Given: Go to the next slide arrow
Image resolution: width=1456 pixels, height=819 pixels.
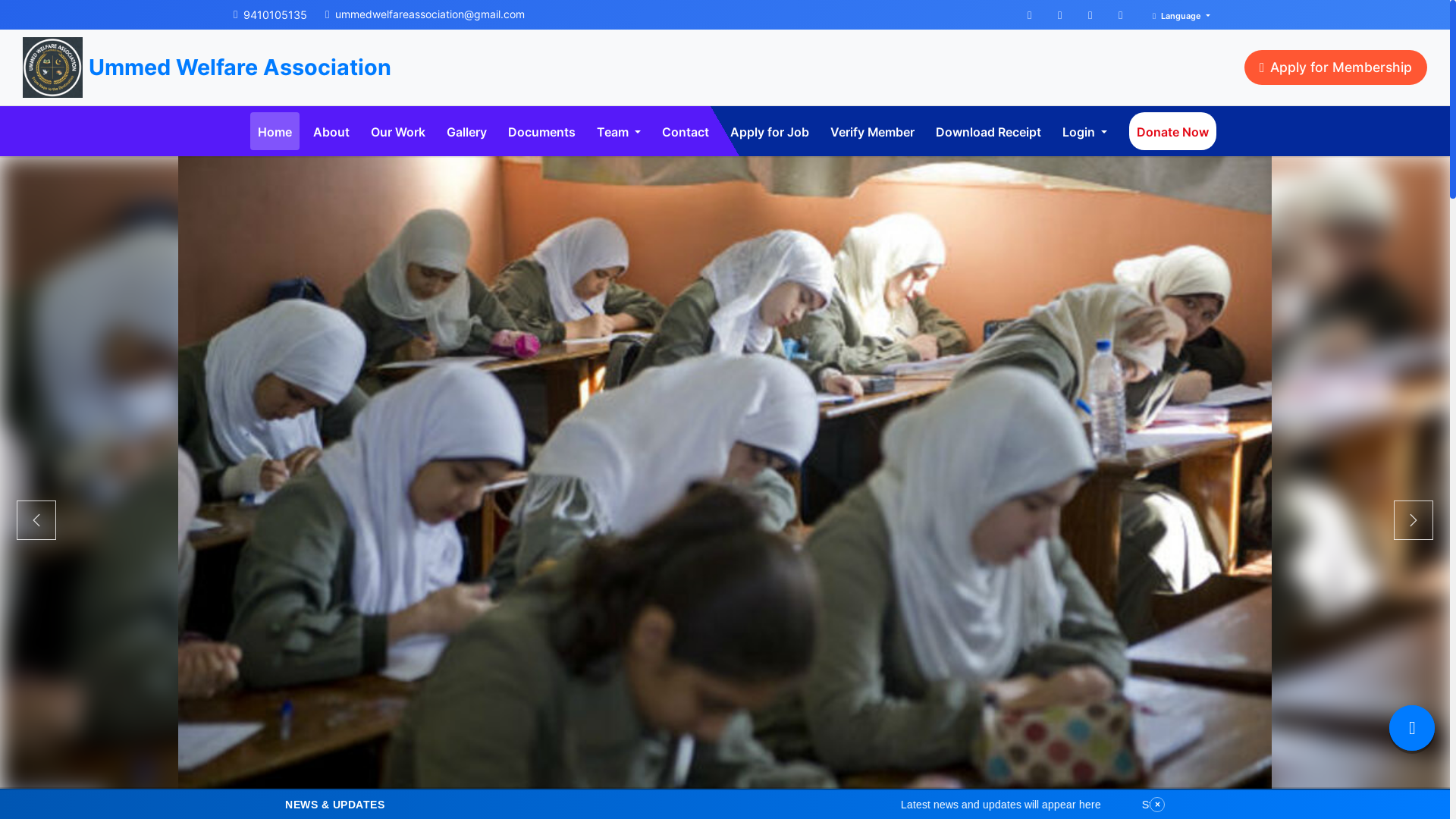Looking at the screenshot, I should [1413, 520].
